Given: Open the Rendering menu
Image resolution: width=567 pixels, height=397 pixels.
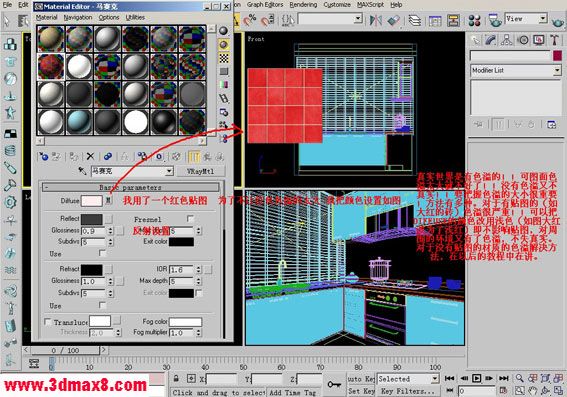Looking at the screenshot, I should (x=303, y=5).
